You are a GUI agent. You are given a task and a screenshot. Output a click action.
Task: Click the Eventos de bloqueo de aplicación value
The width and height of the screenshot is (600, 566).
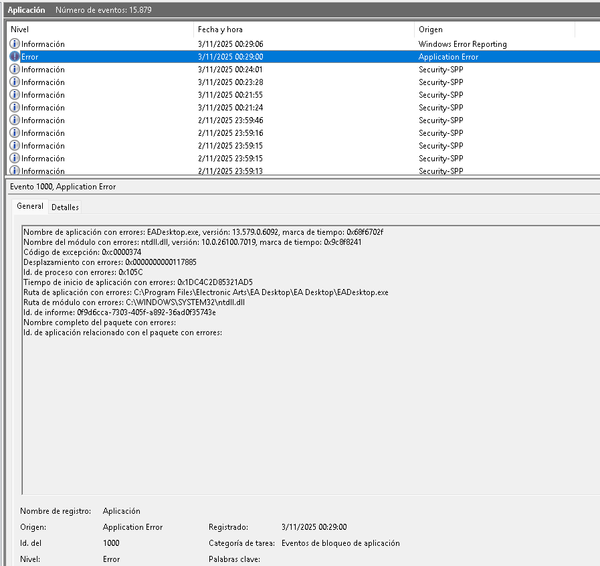340,542
